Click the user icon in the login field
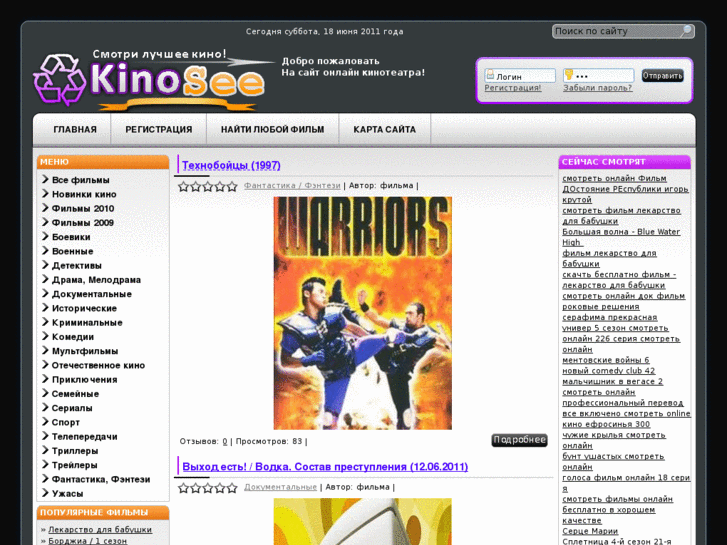727x545 pixels. [x=490, y=74]
